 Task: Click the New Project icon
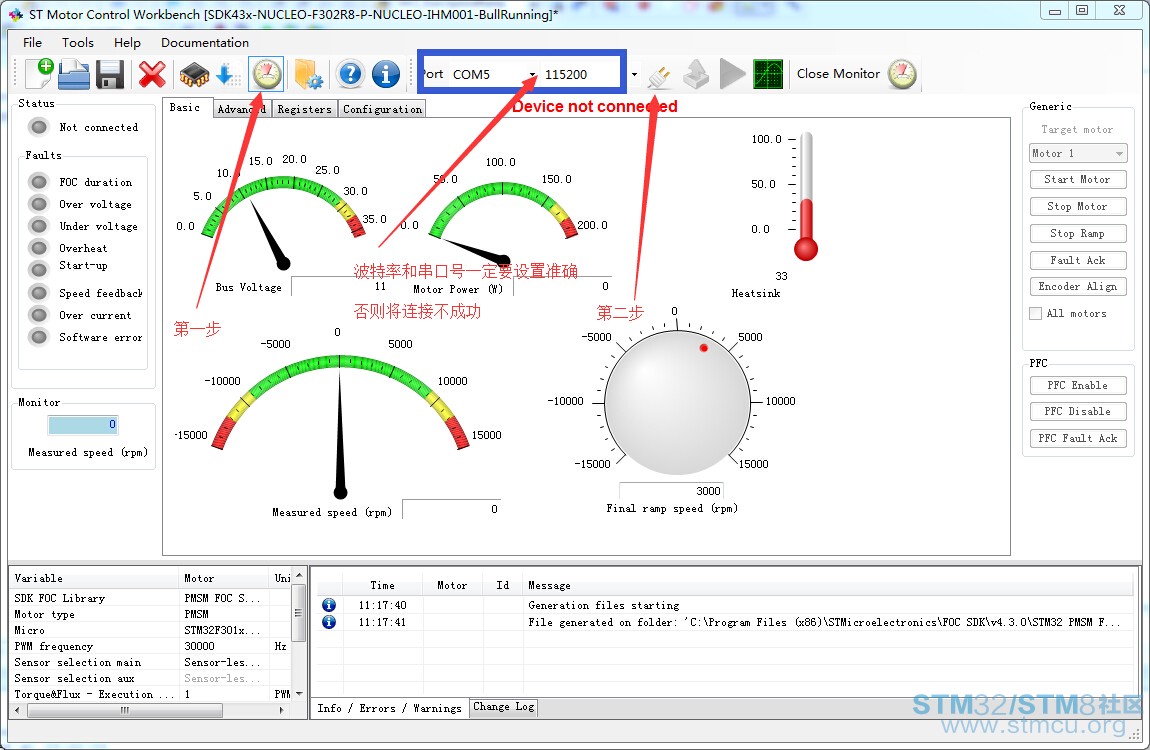click(x=40, y=74)
